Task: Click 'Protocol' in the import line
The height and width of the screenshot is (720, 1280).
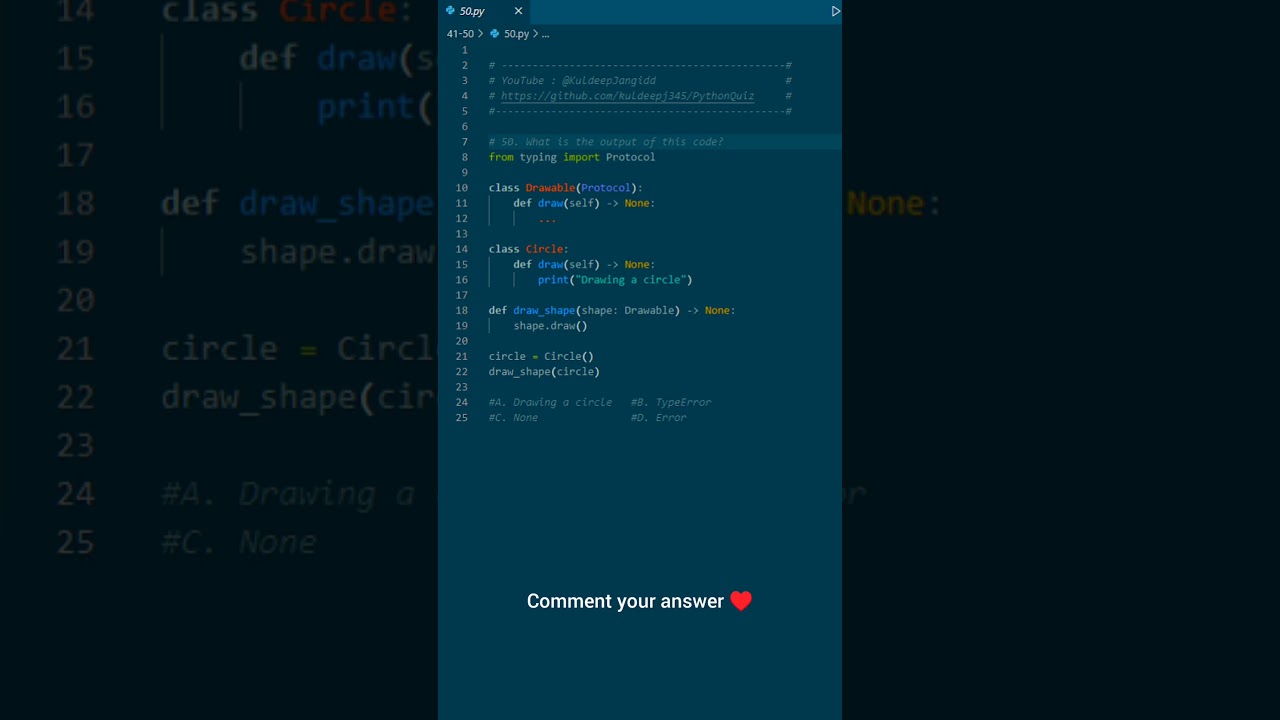Action: point(630,157)
